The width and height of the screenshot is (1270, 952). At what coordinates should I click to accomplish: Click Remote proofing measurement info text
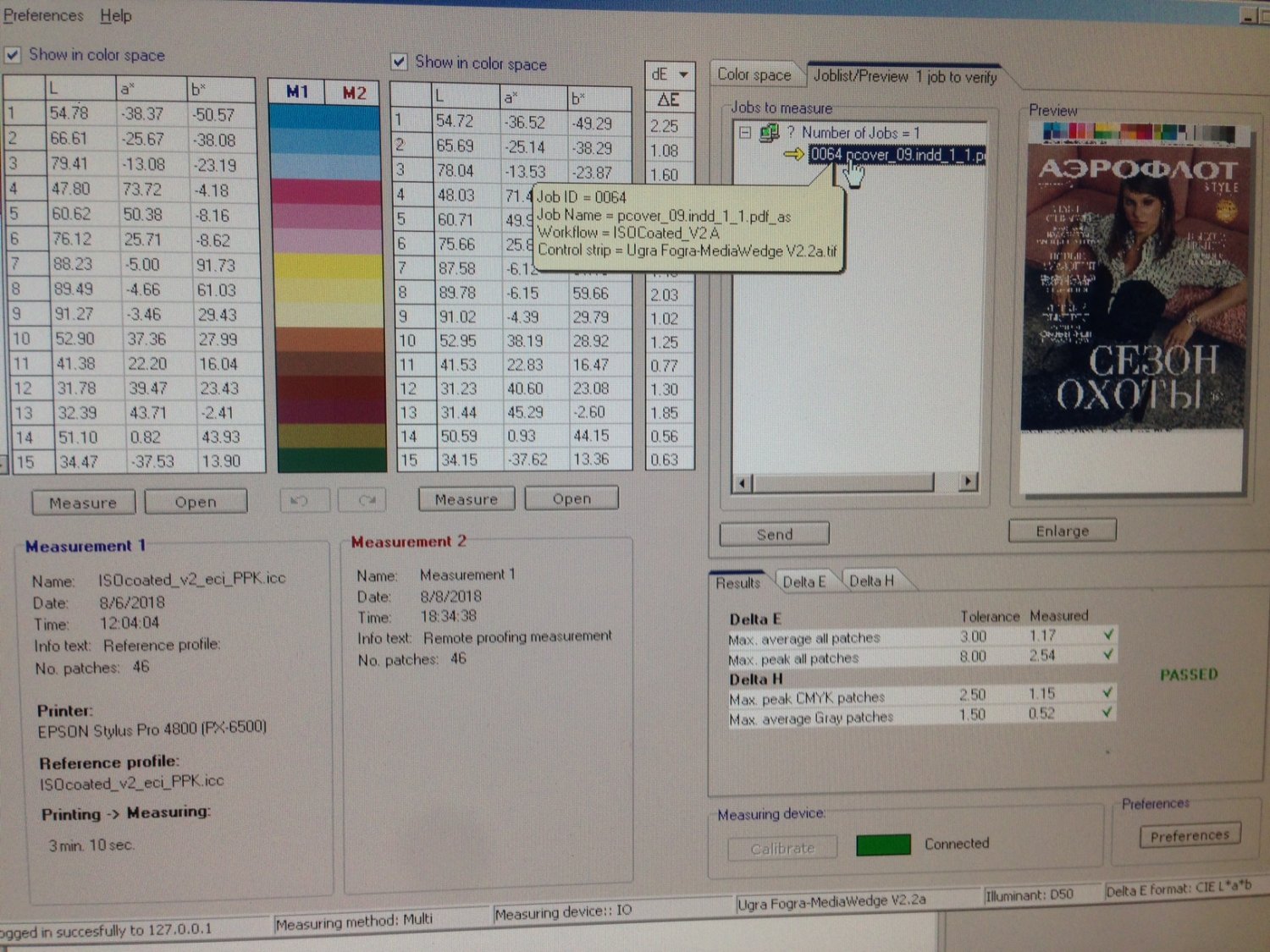(517, 636)
